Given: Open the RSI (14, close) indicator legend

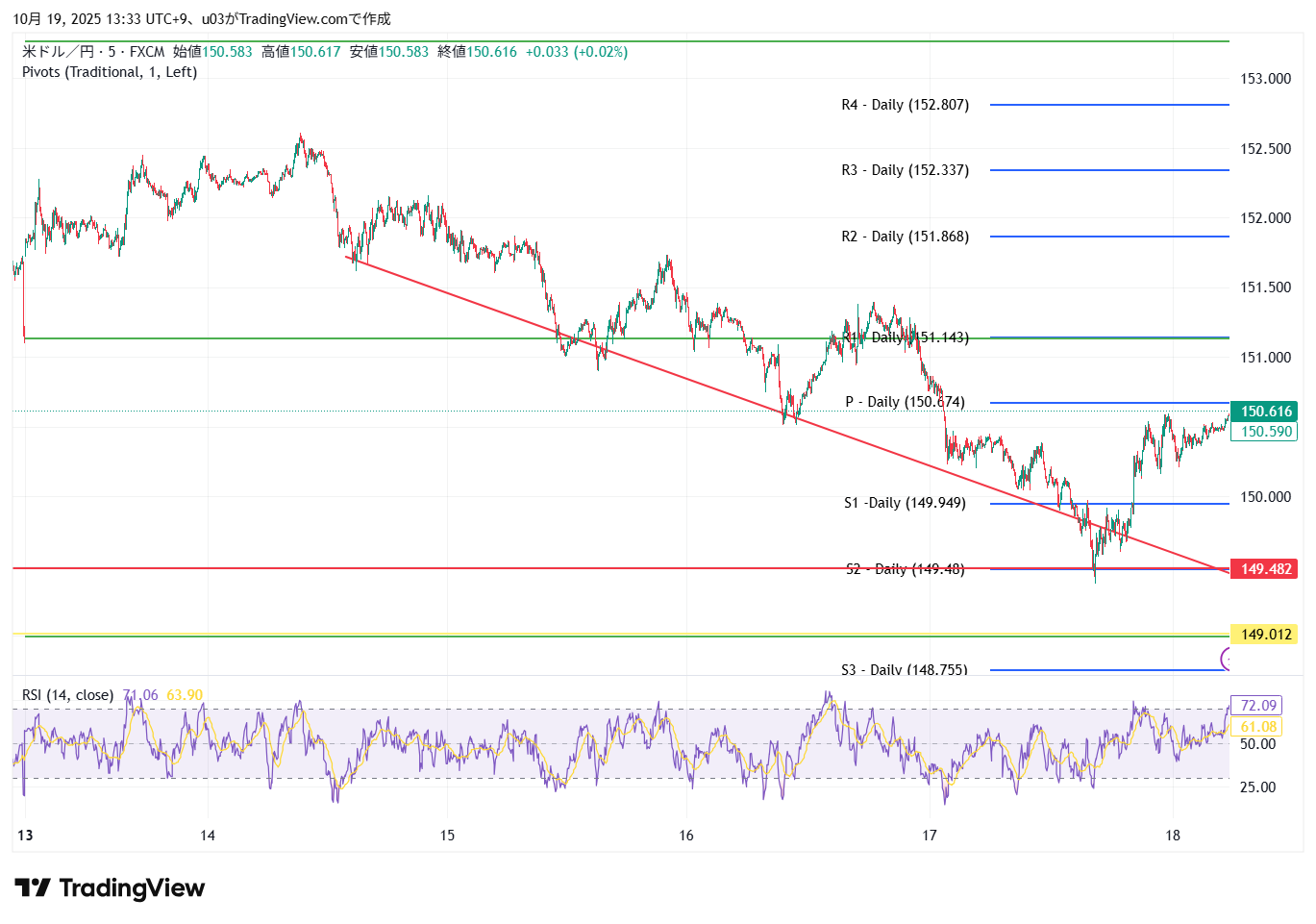Looking at the screenshot, I should (67, 695).
